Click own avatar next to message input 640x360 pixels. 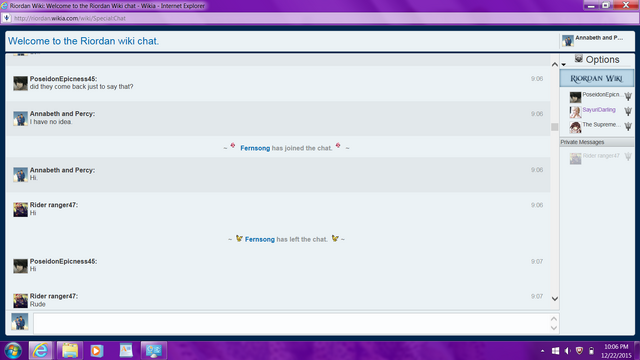tap(20, 322)
